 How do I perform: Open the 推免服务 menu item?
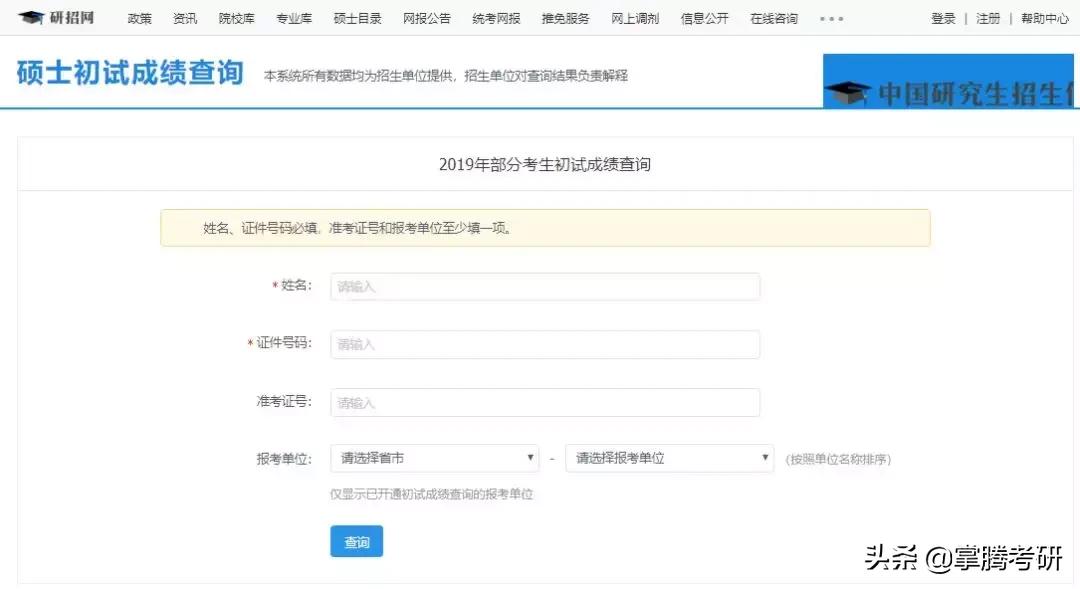563,17
